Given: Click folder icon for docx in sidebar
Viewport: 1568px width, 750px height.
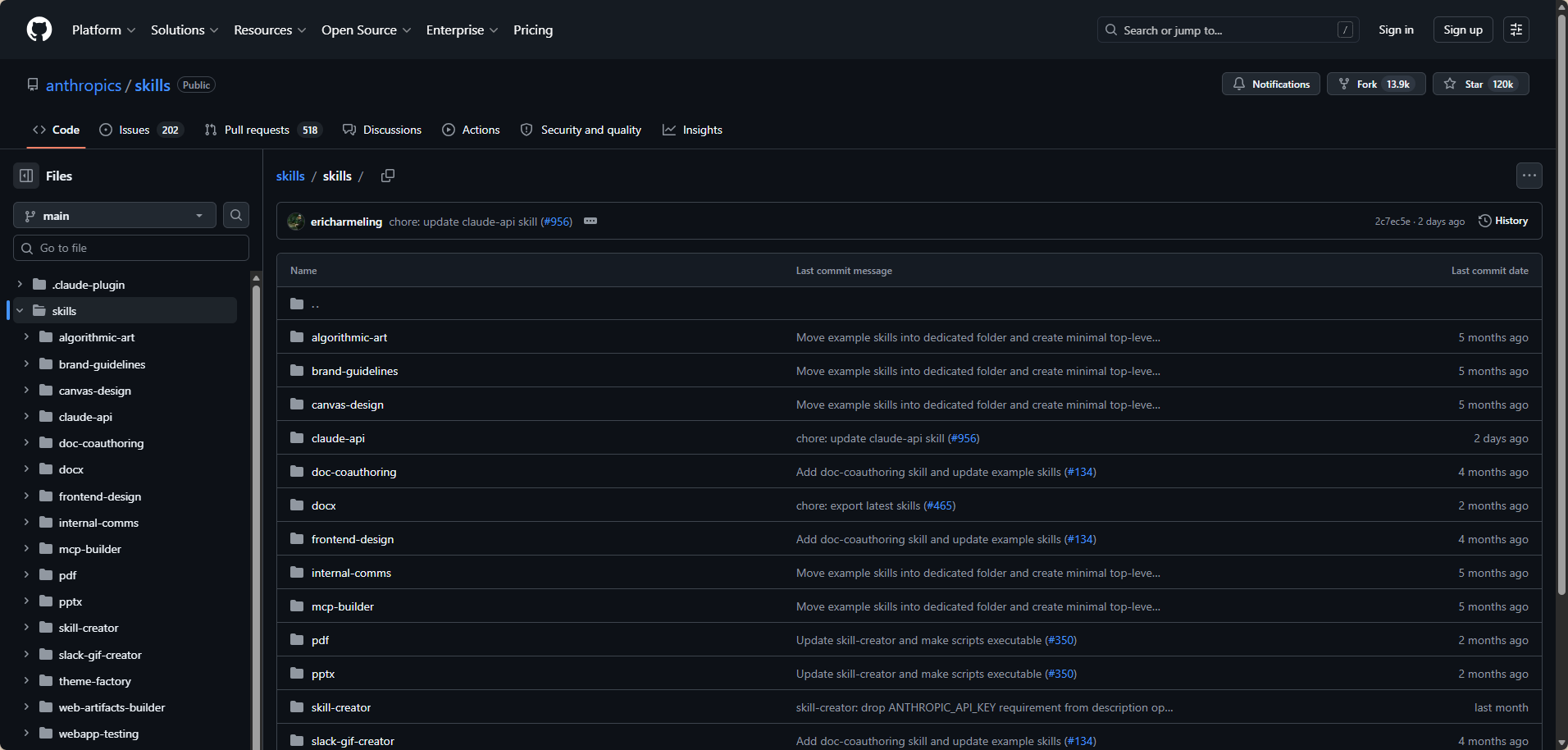Looking at the screenshot, I should (46, 469).
